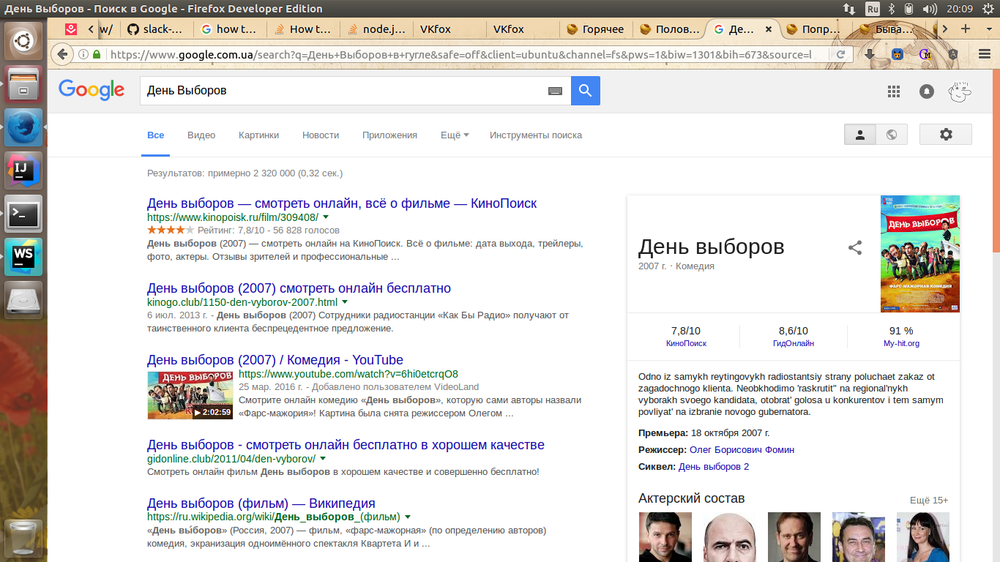
Task: Open the Google apps grid
Action: (894, 92)
